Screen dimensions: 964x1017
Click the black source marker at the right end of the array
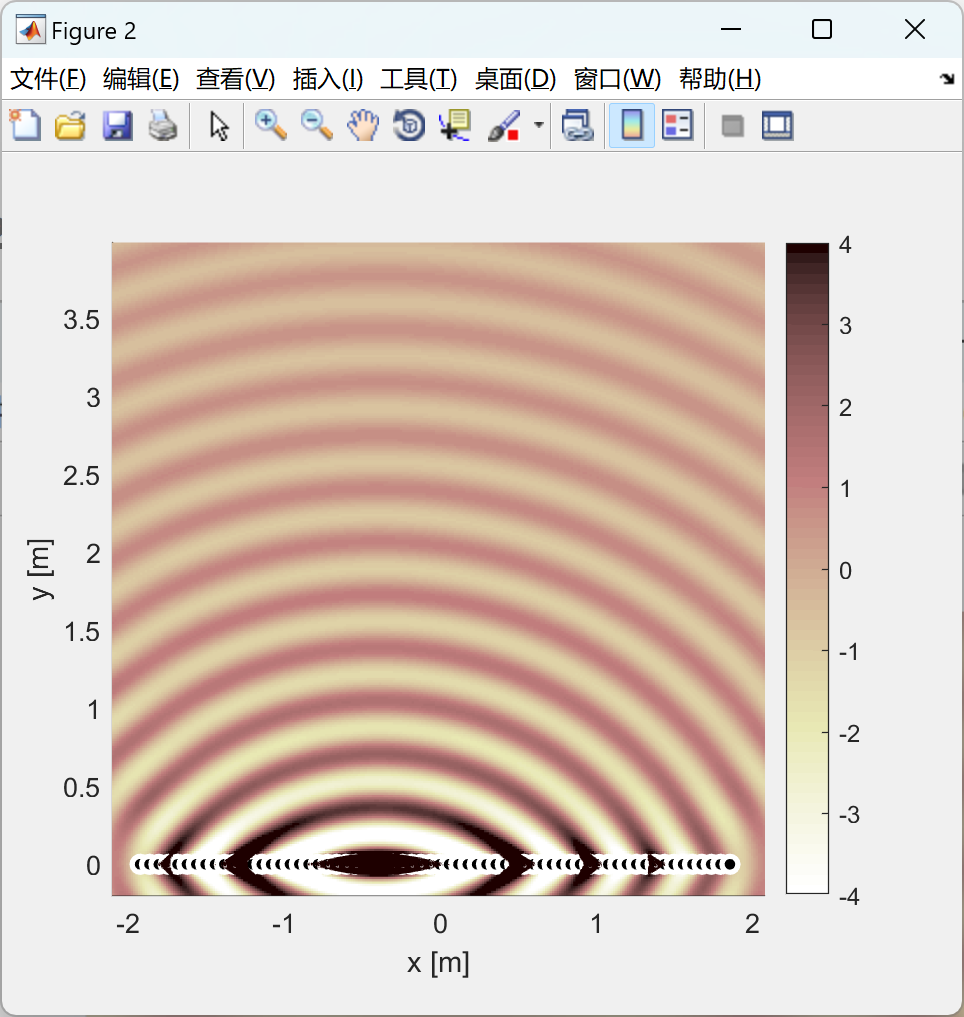click(730, 864)
